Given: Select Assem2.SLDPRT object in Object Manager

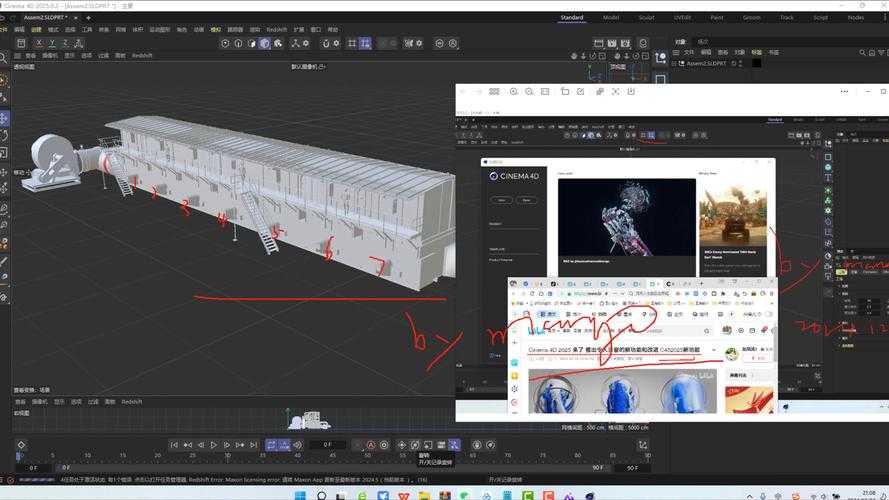Looking at the screenshot, I should 706,63.
